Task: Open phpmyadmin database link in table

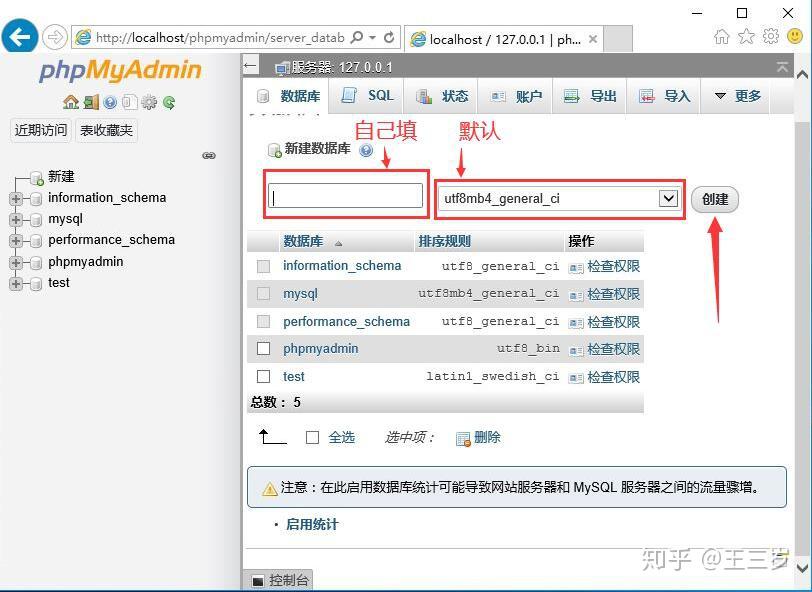Action: click(x=321, y=349)
